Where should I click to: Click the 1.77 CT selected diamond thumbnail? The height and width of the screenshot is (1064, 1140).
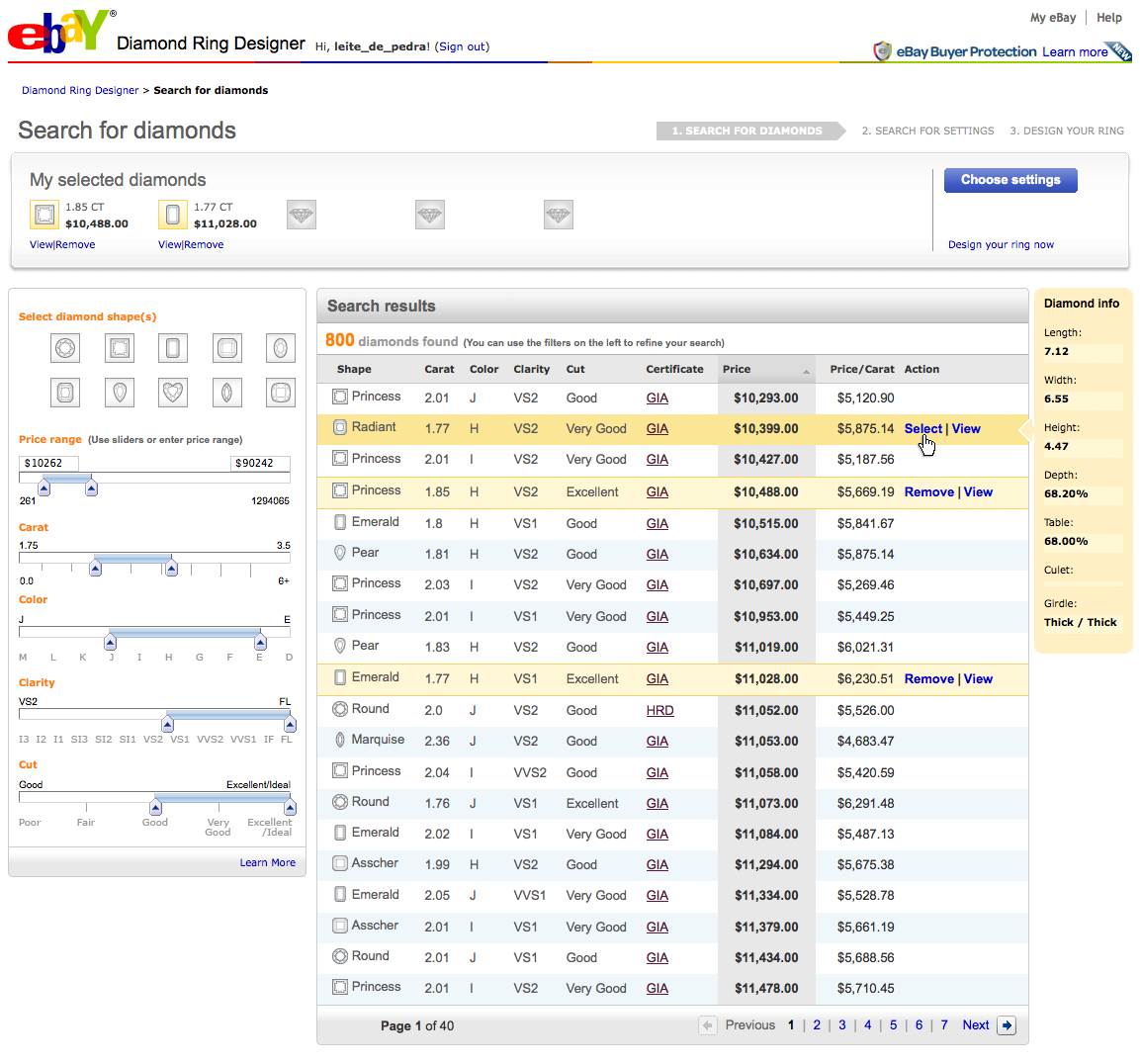(x=173, y=215)
